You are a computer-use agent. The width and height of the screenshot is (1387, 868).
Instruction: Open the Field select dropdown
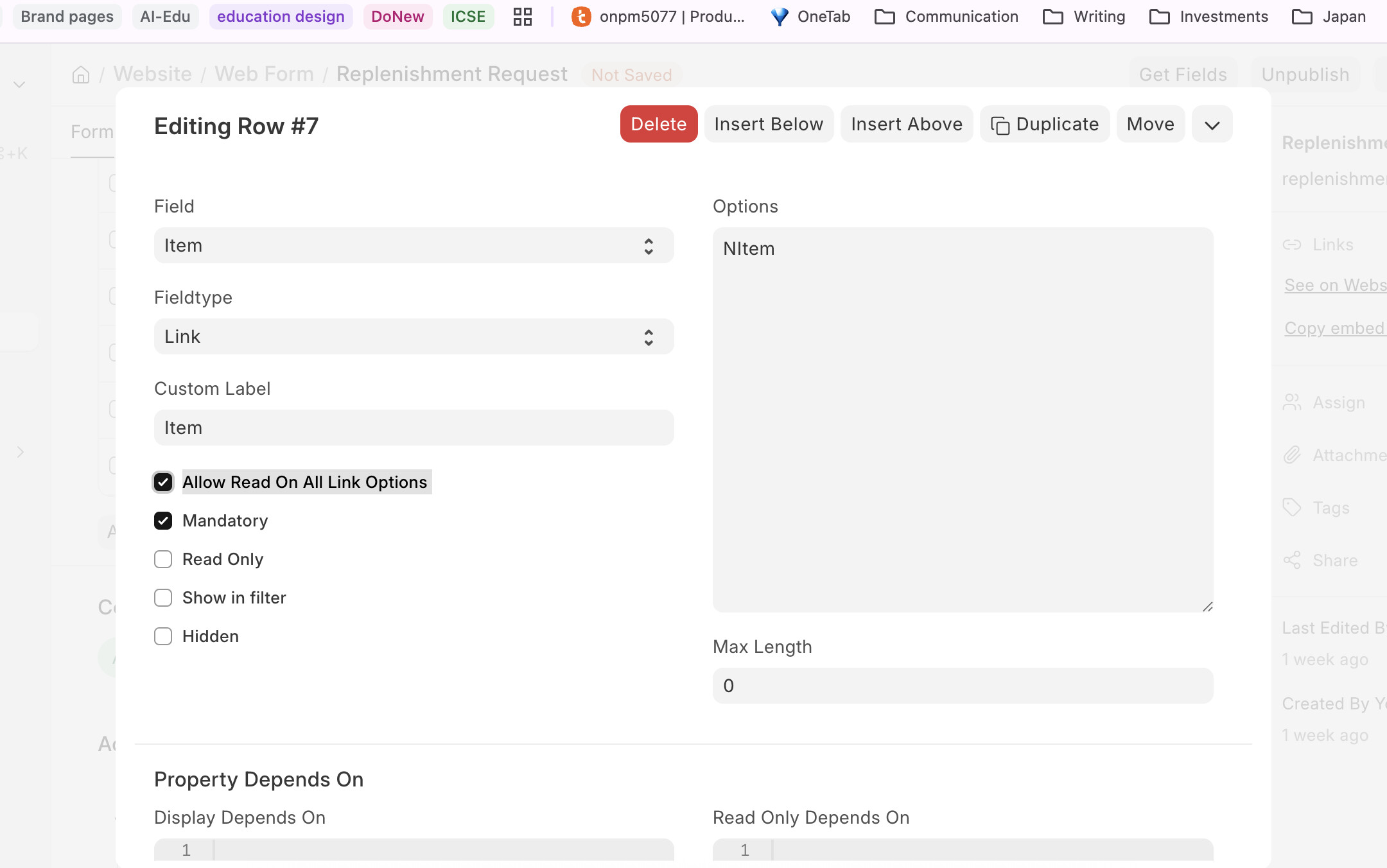click(x=414, y=245)
